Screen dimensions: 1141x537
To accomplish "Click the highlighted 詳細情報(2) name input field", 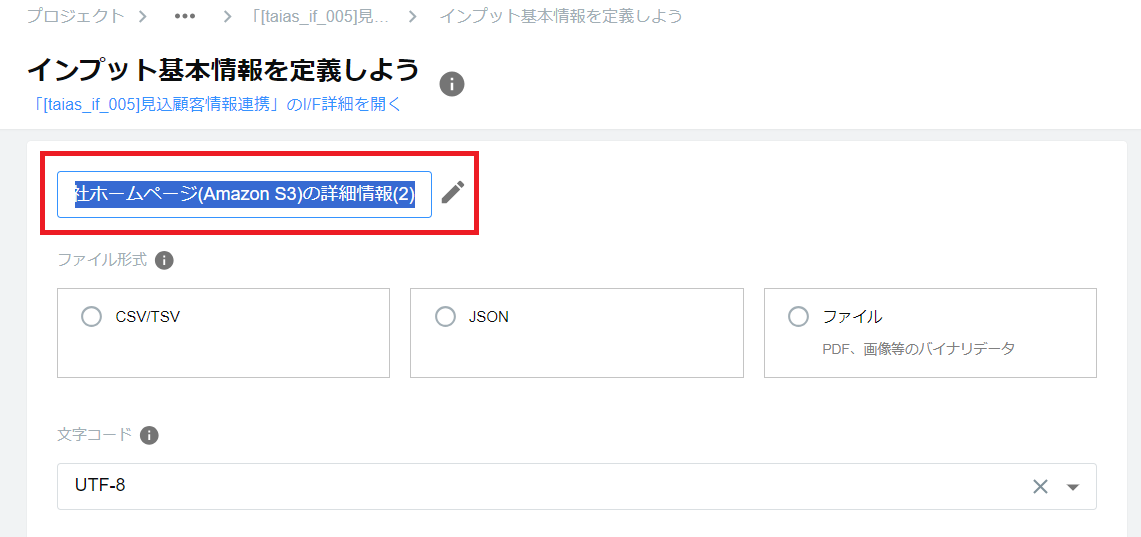I will coord(244,194).
